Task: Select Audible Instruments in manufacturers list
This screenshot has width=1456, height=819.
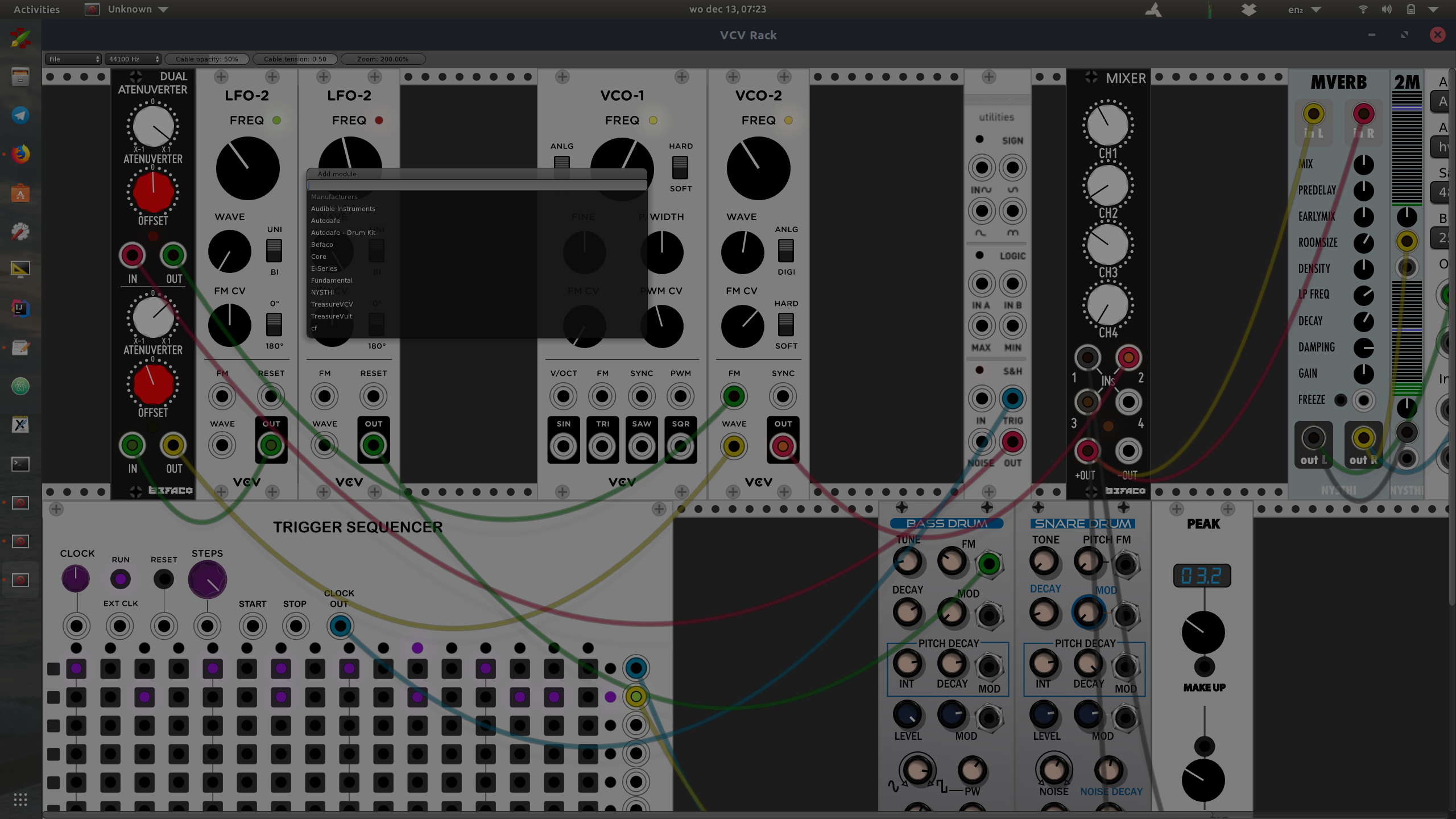Action: coord(343,209)
